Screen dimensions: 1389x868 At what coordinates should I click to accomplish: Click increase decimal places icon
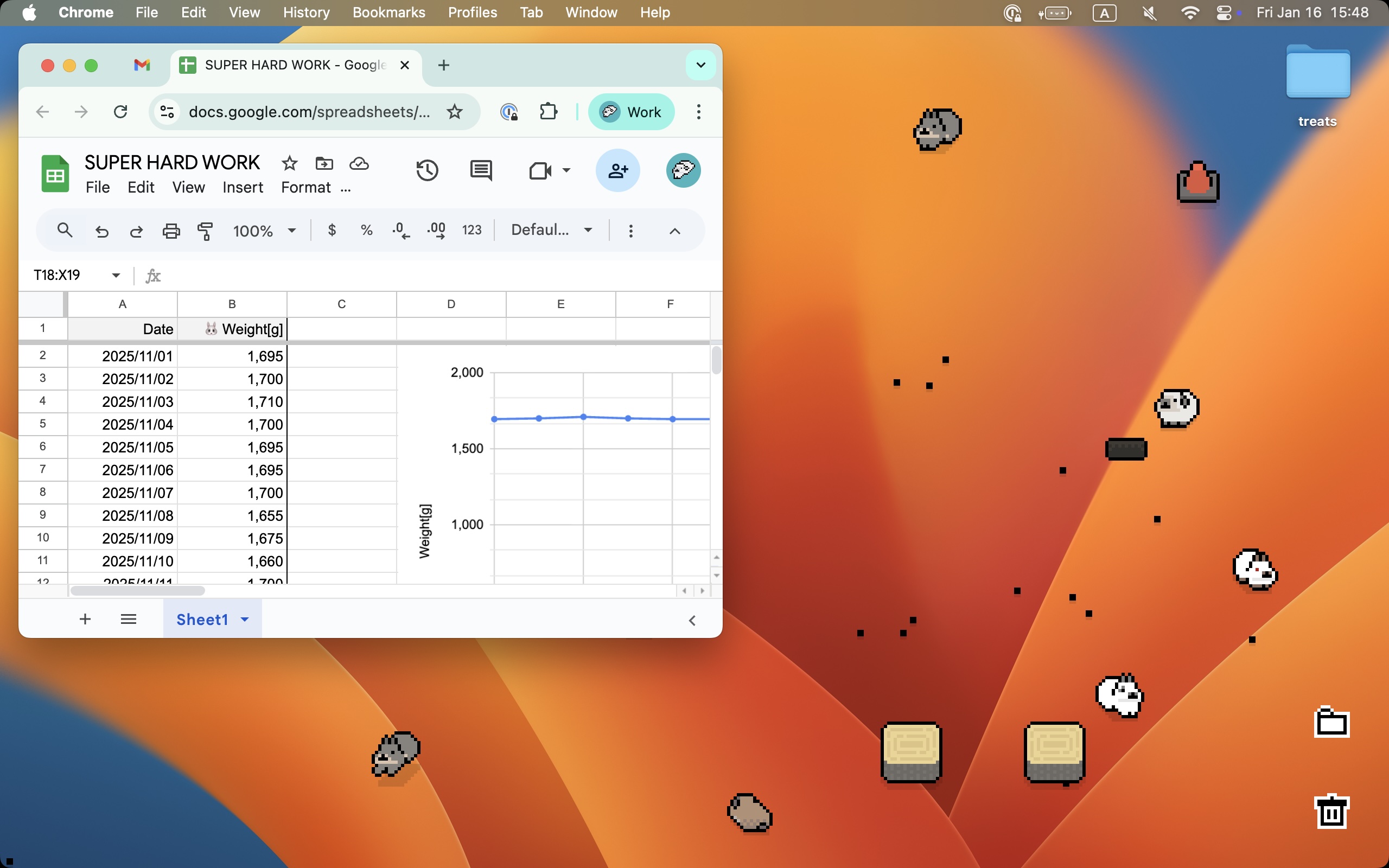(436, 230)
